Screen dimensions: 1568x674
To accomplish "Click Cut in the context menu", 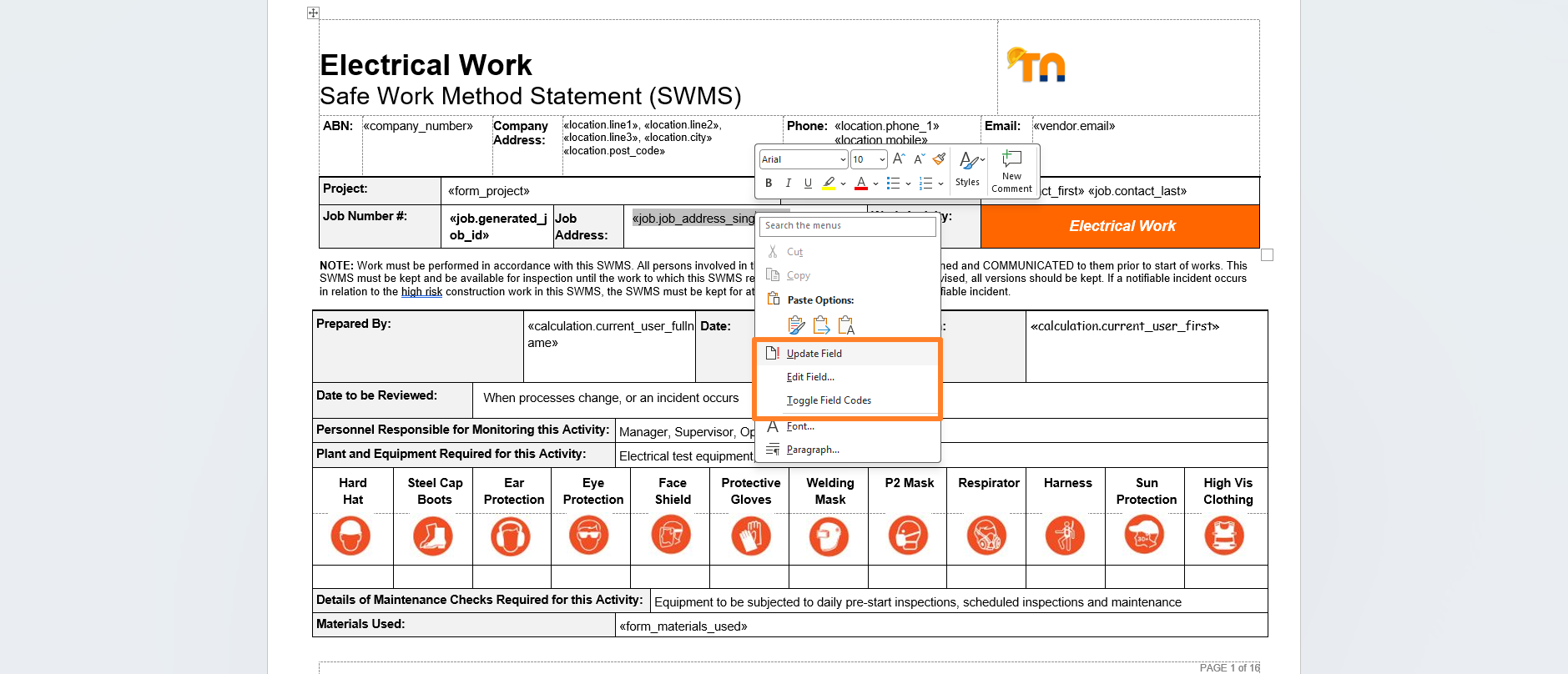I will (847, 252).
